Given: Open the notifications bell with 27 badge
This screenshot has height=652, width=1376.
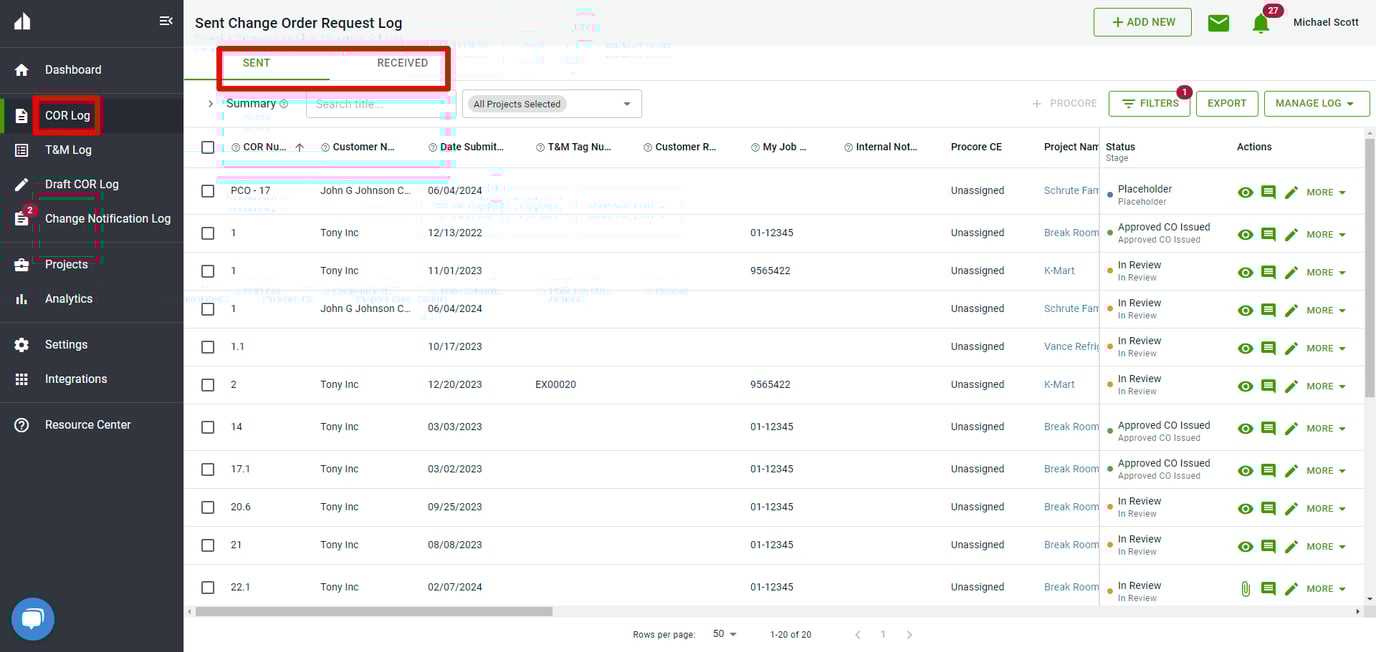Looking at the screenshot, I should point(1261,24).
